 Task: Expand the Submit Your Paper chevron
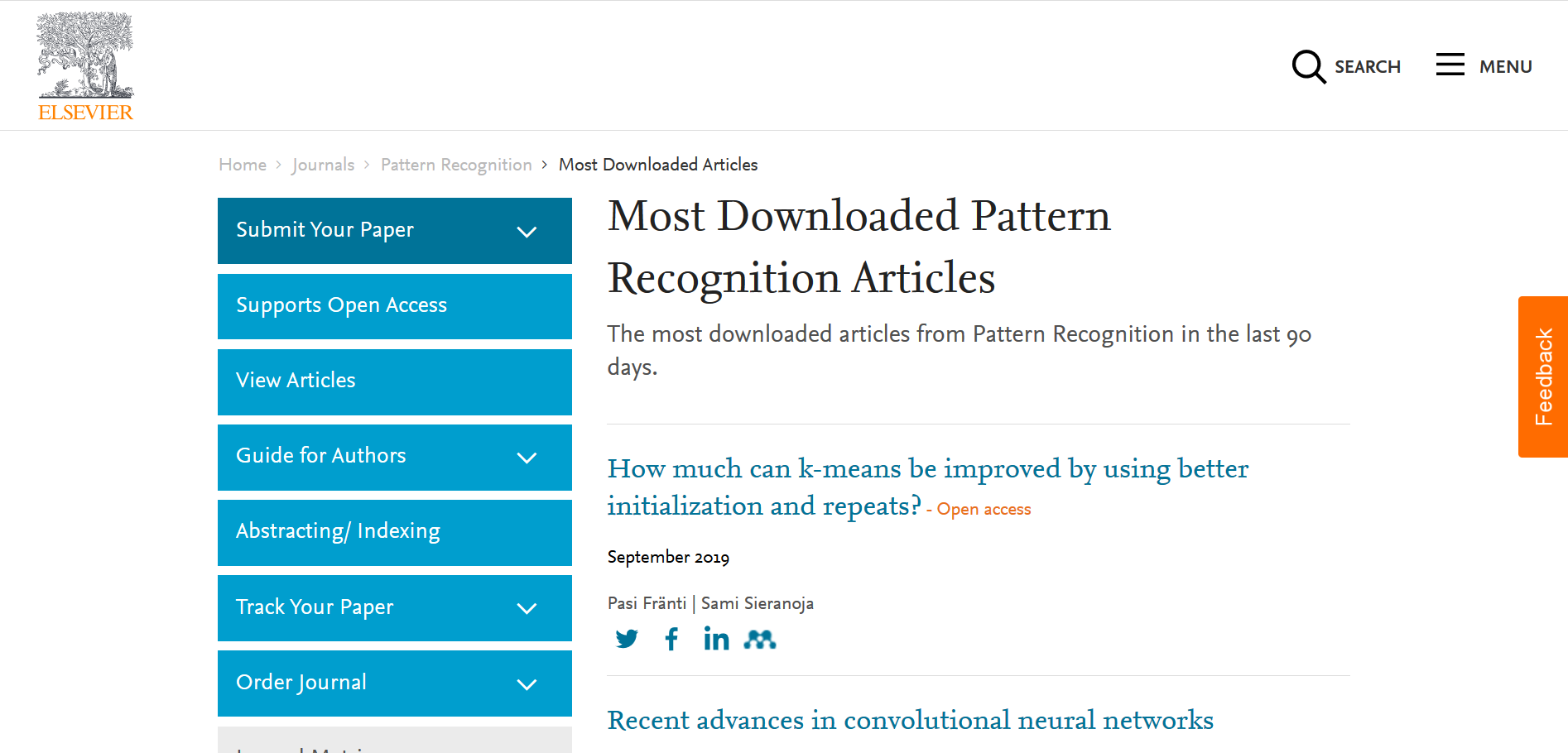pos(527,232)
